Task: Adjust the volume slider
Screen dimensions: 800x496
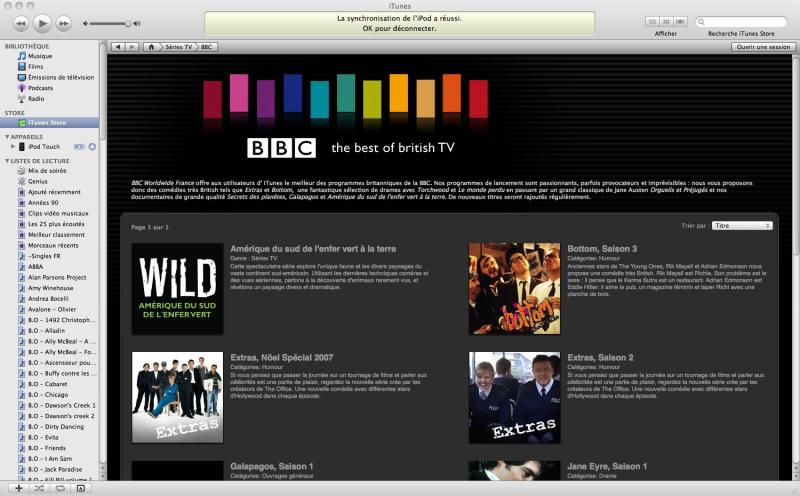Action: coord(110,23)
